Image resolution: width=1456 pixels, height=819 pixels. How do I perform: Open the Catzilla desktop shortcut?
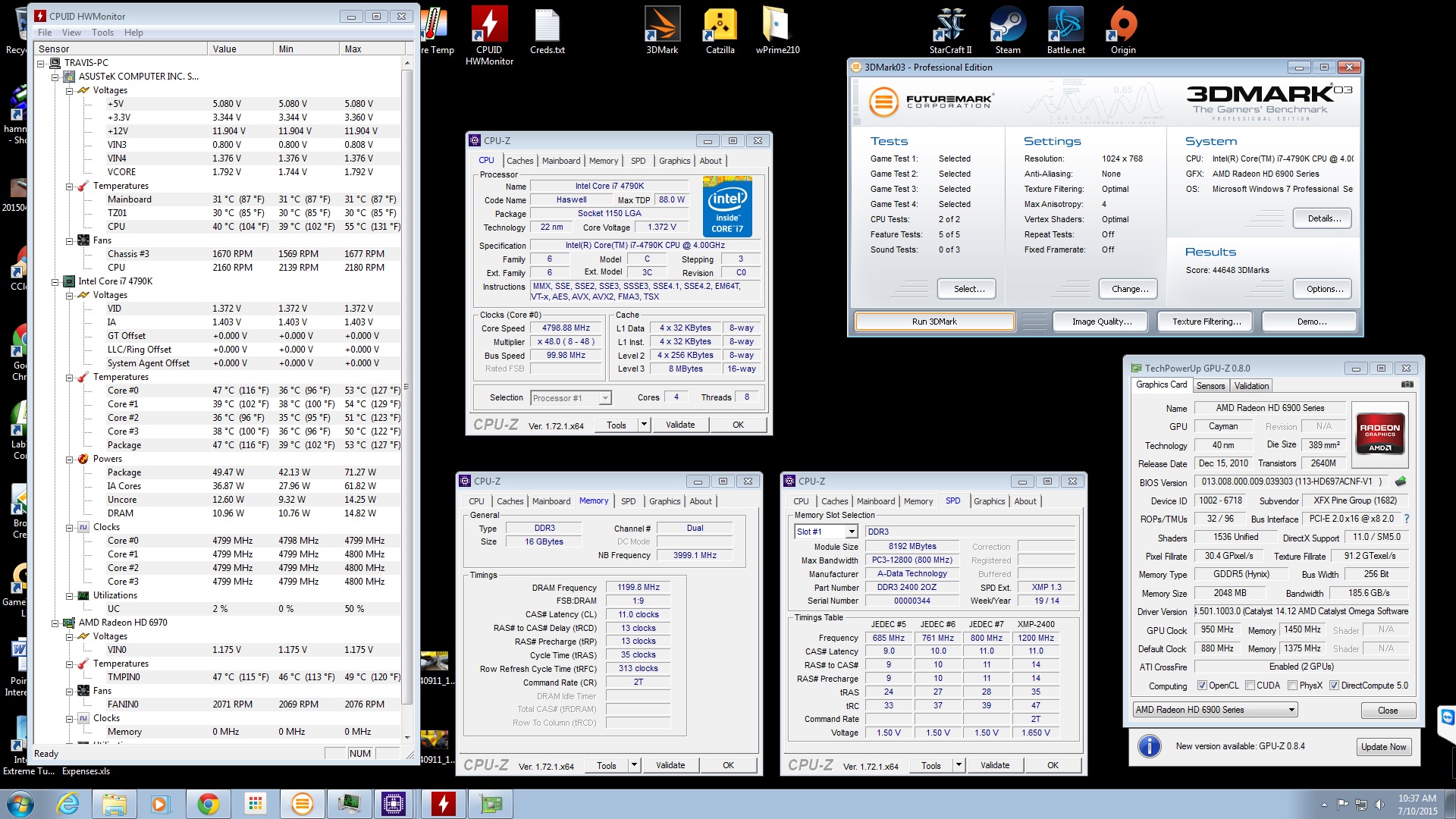720,30
